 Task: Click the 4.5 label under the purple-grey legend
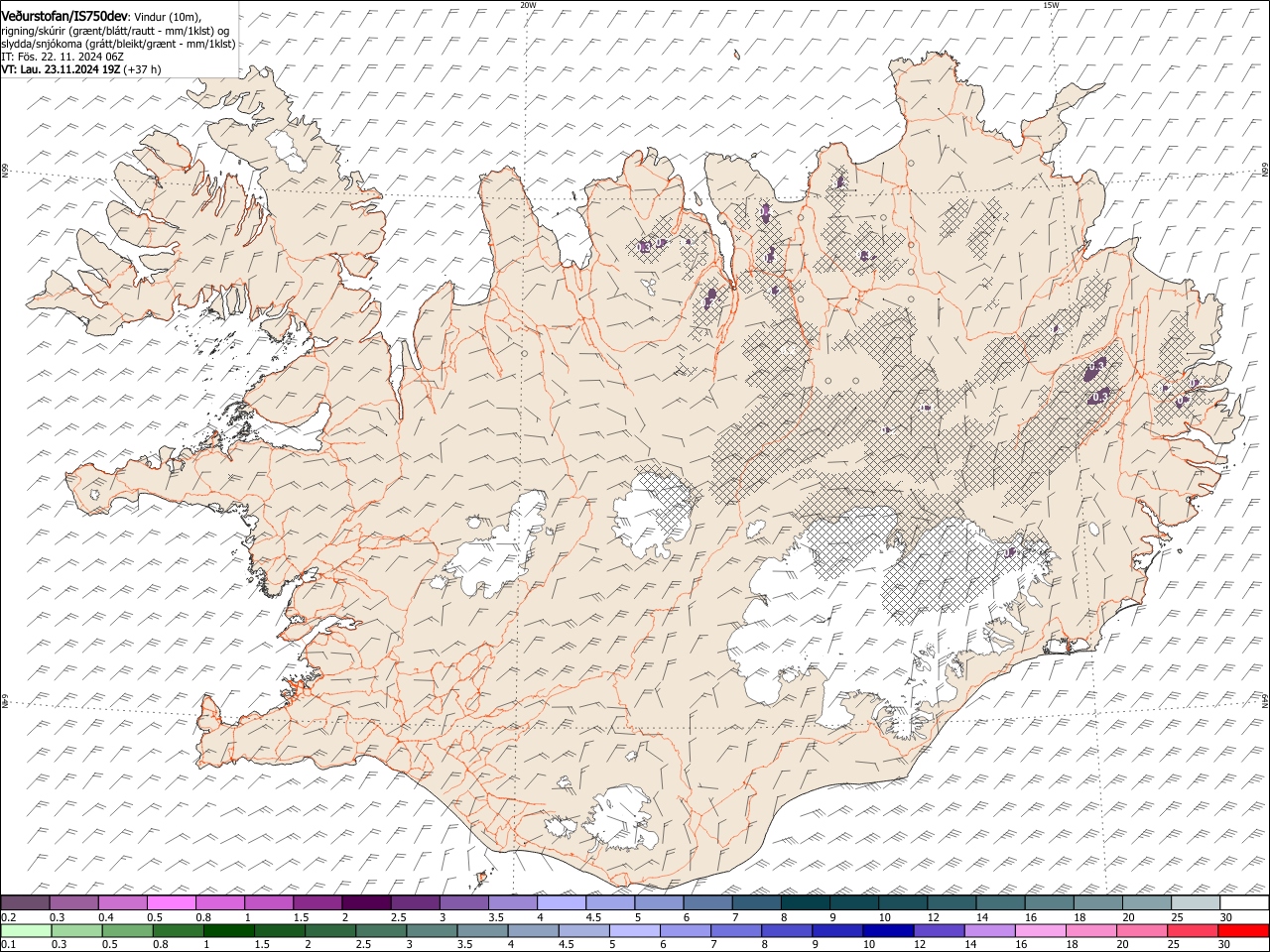[592, 916]
